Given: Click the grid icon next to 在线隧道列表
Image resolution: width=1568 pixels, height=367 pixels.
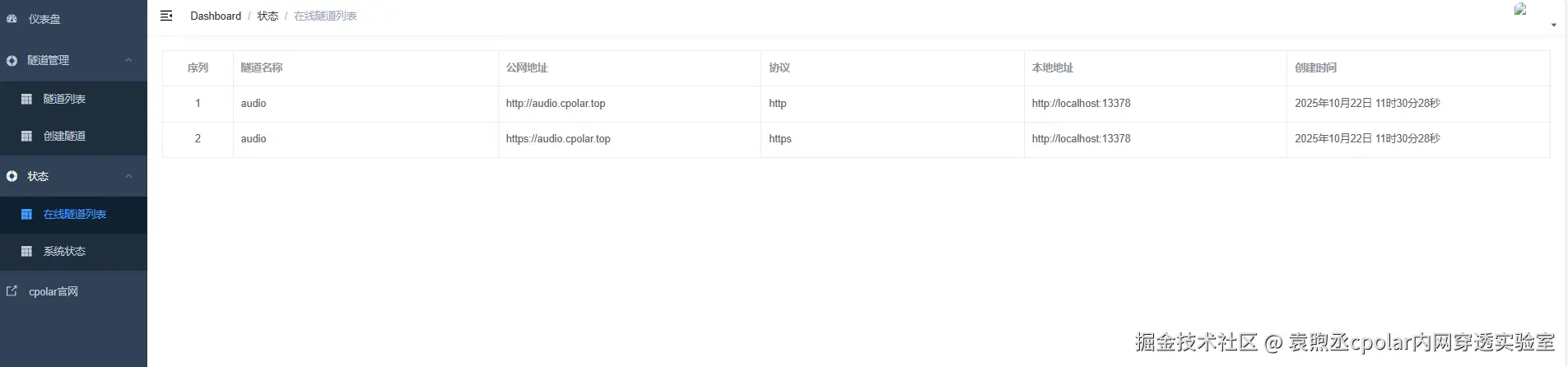Looking at the screenshot, I should point(26,214).
